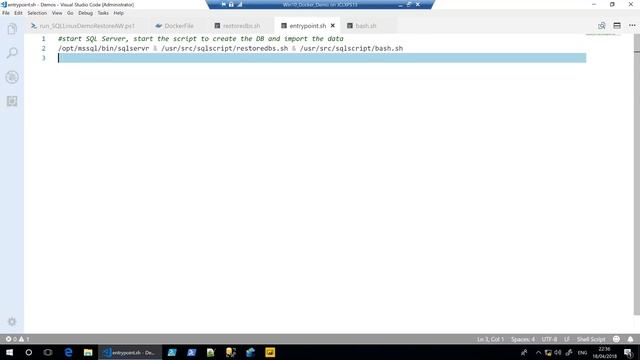
Task: Open the Selection menu
Action: click(37, 13)
